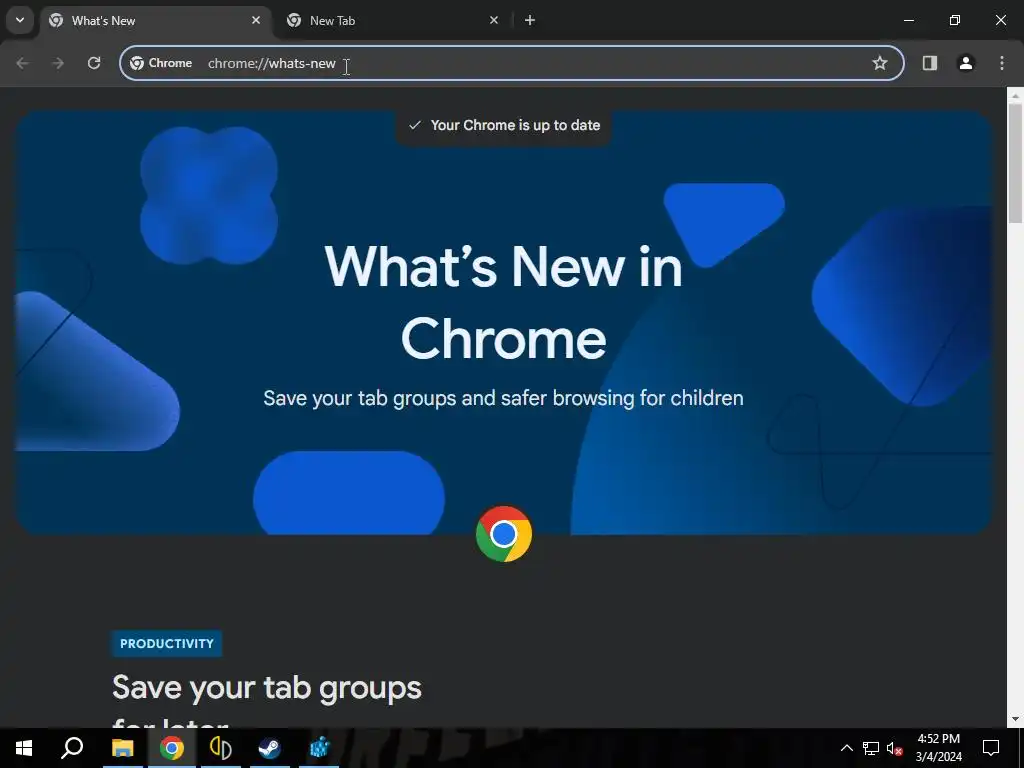Reload the page
The height and width of the screenshot is (768, 1024).
pos(94,63)
